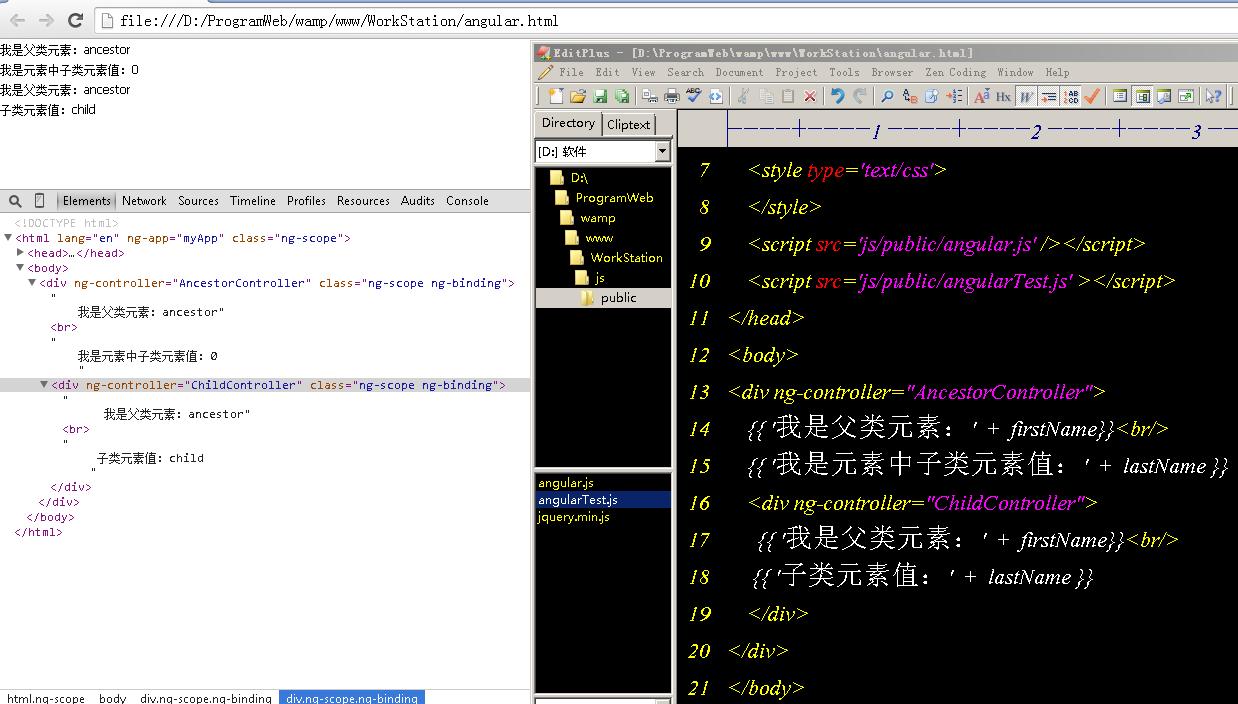Open the Document menu
The image size is (1238, 704).
[739, 72]
